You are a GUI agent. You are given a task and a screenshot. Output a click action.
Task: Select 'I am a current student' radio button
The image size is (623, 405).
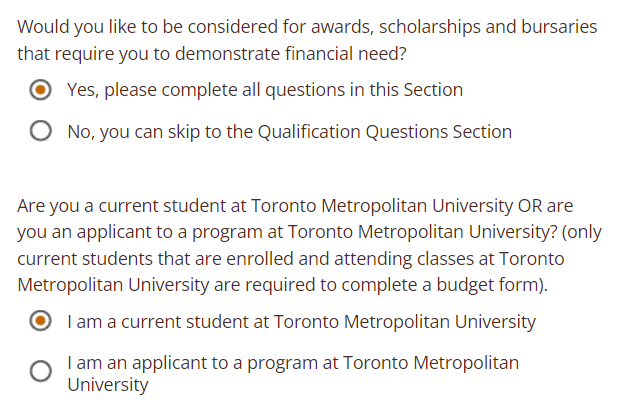click(x=41, y=322)
